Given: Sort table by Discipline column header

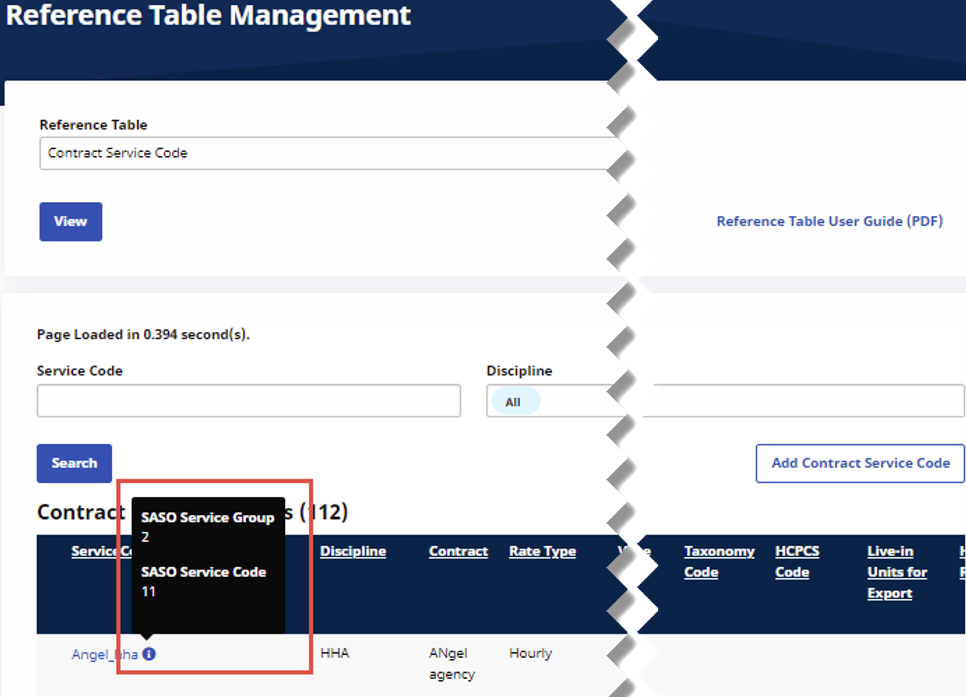Looking at the screenshot, I should [x=352, y=551].
